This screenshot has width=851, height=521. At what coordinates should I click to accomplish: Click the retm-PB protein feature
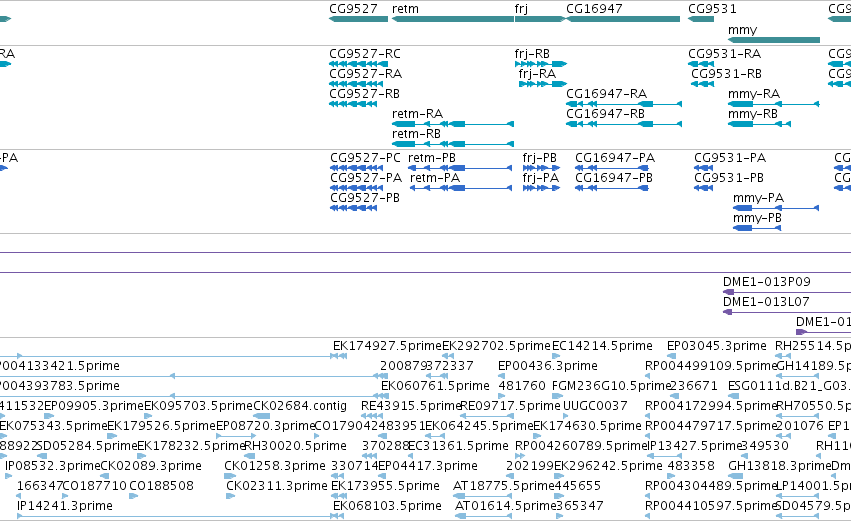(x=460, y=168)
